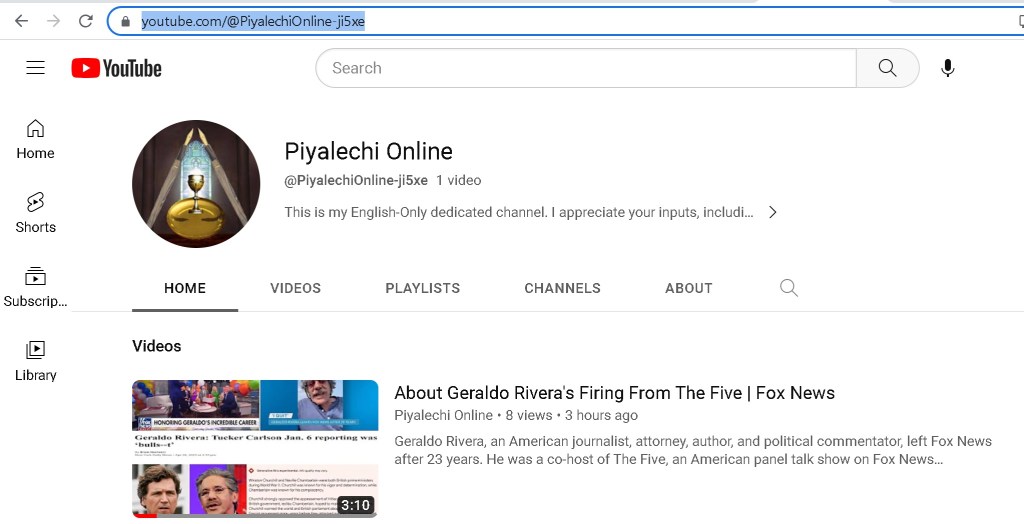Play the Geraldo Rivera video thumbnail

click(255, 448)
